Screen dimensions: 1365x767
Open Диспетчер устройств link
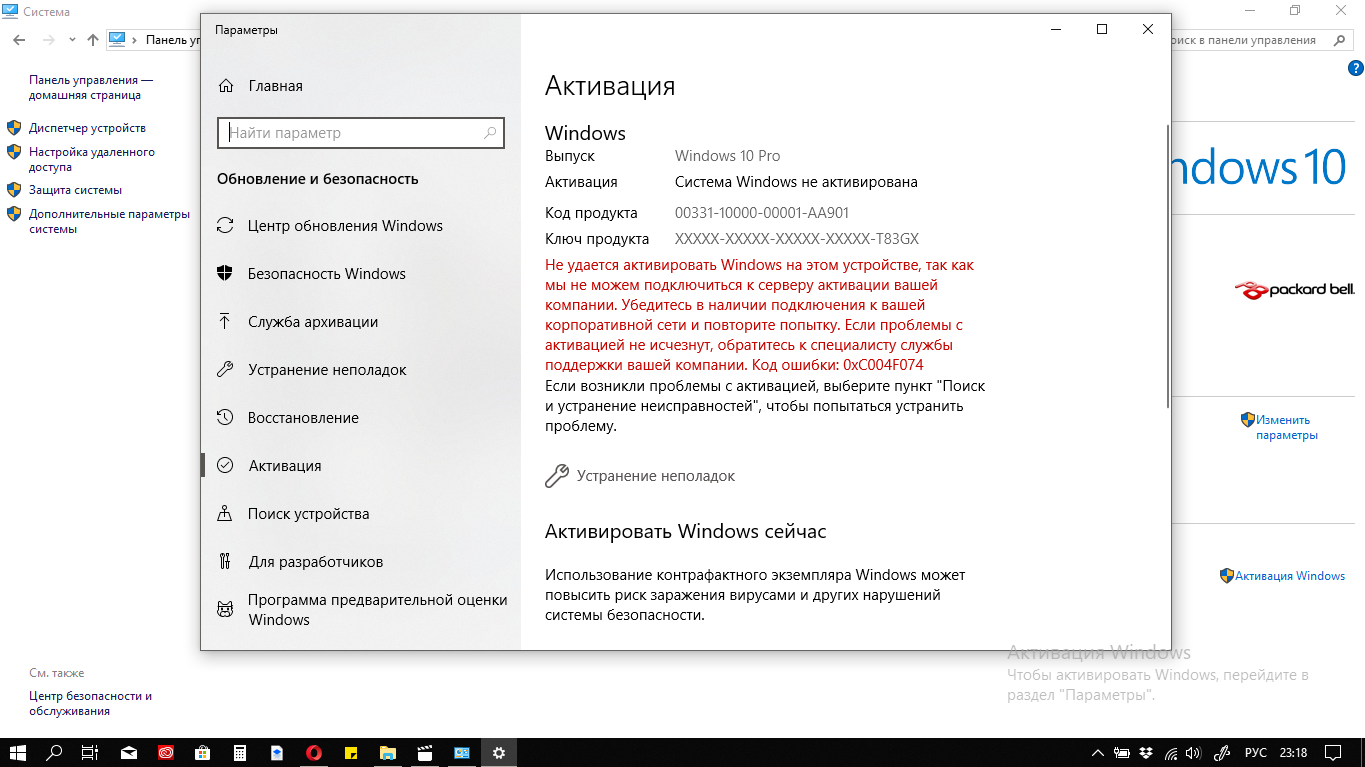[x=87, y=128]
